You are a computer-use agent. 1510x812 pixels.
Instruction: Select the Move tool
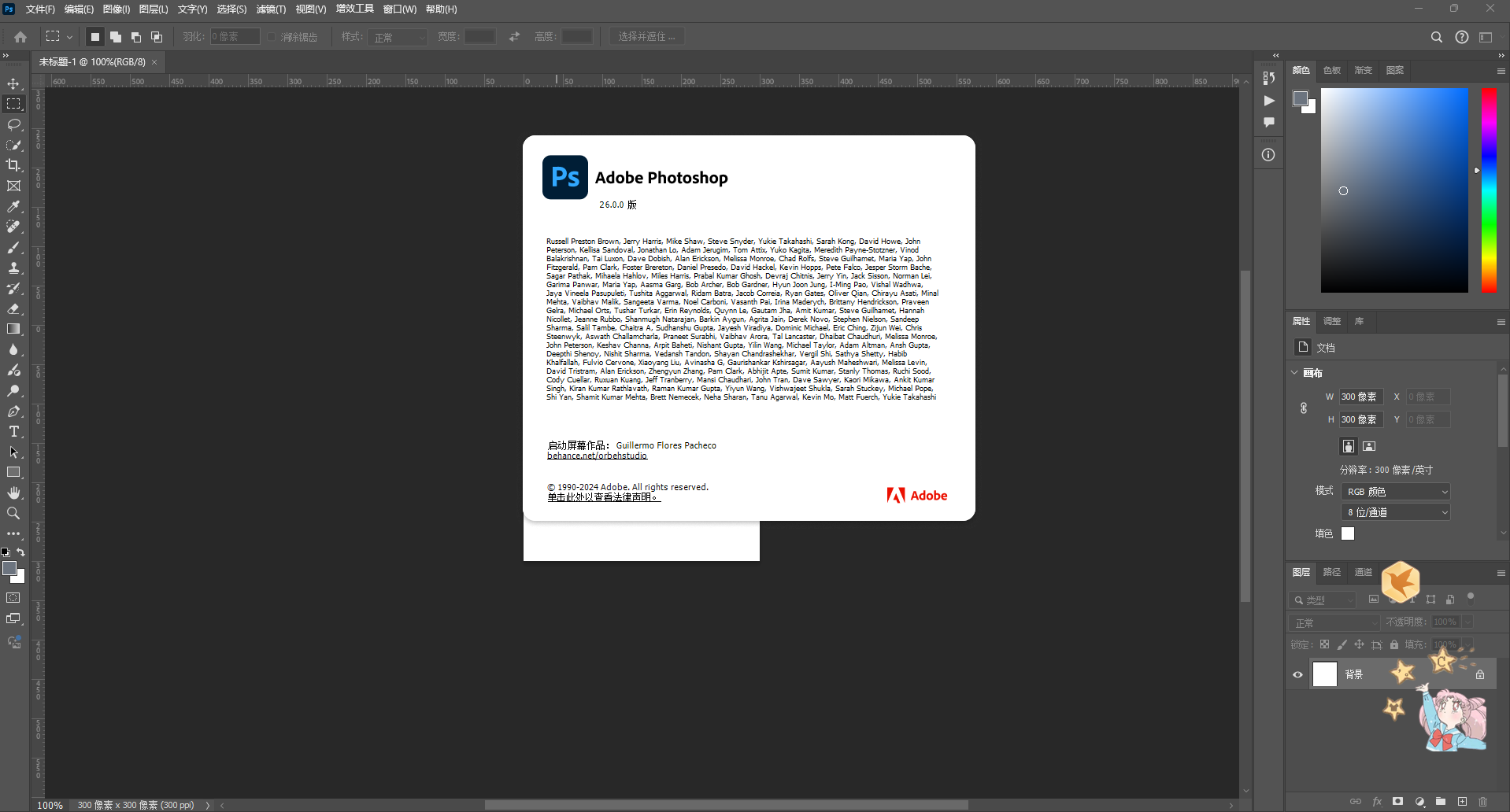pyautogui.click(x=13, y=83)
